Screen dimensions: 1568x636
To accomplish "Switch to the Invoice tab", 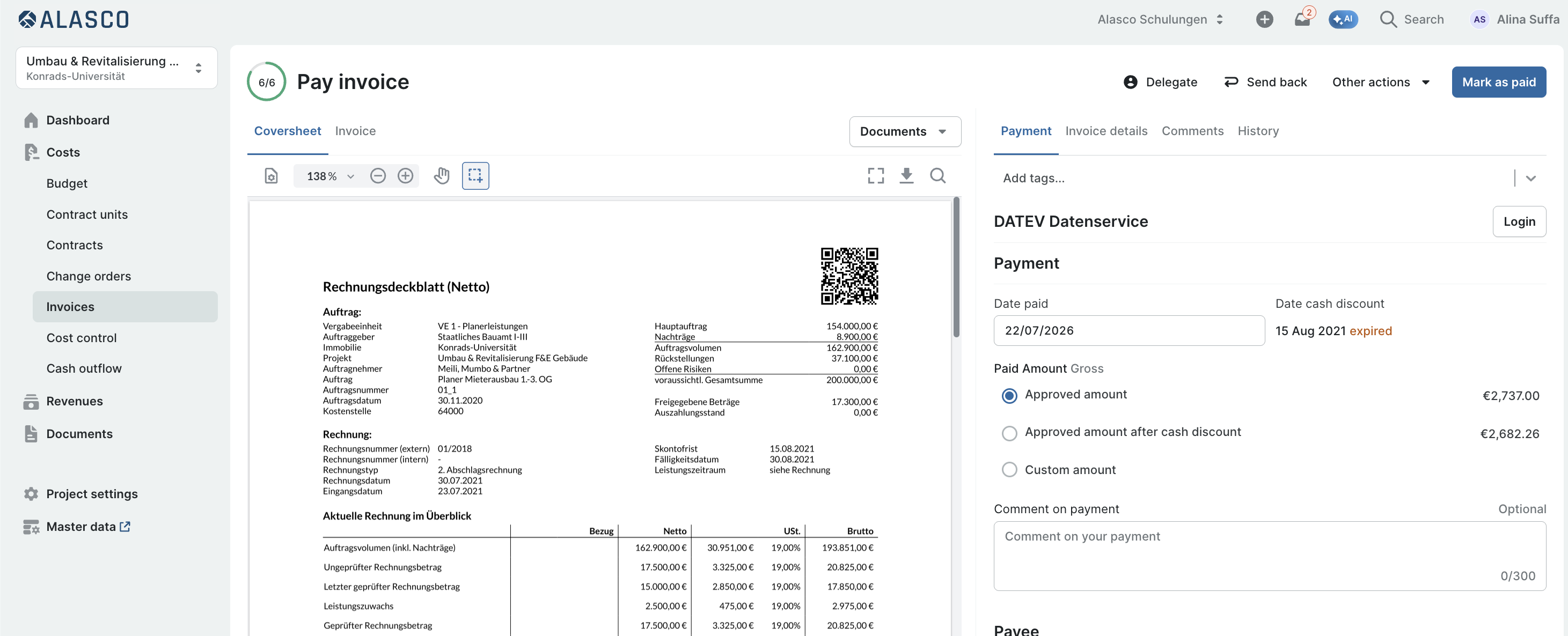I will (x=355, y=131).
